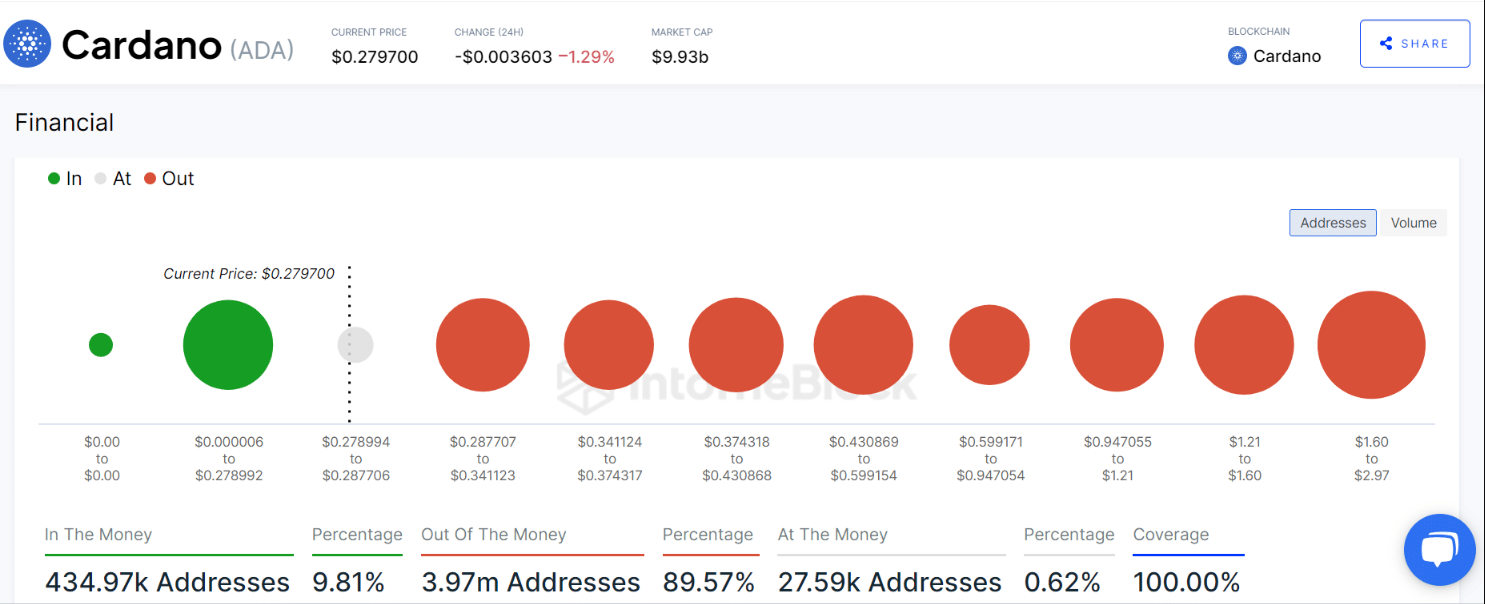The height and width of the screenshot is (604, 1485).
Task: Click the small green $0.00 bubble
Action: tap(101, 345)
